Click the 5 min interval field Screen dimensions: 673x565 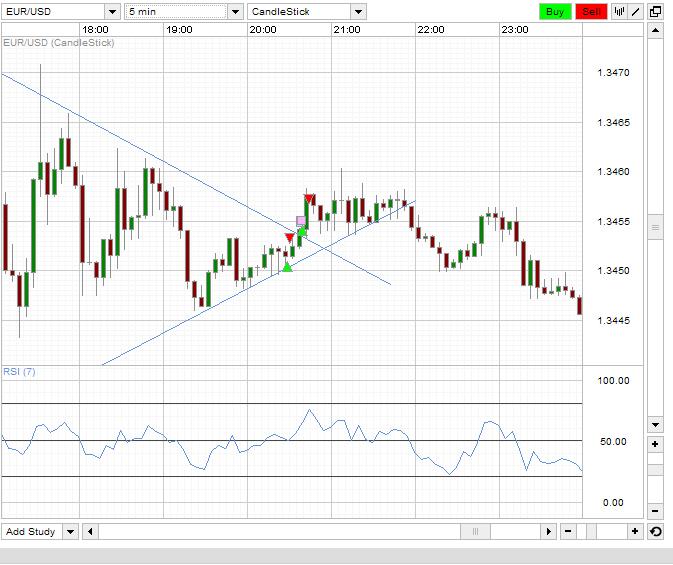click(176, 12)
